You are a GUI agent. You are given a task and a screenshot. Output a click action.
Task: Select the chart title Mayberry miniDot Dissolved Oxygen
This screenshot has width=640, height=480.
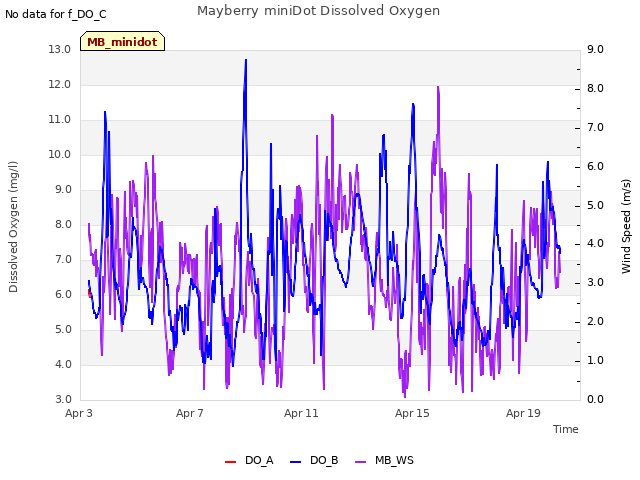pos(318,11)
